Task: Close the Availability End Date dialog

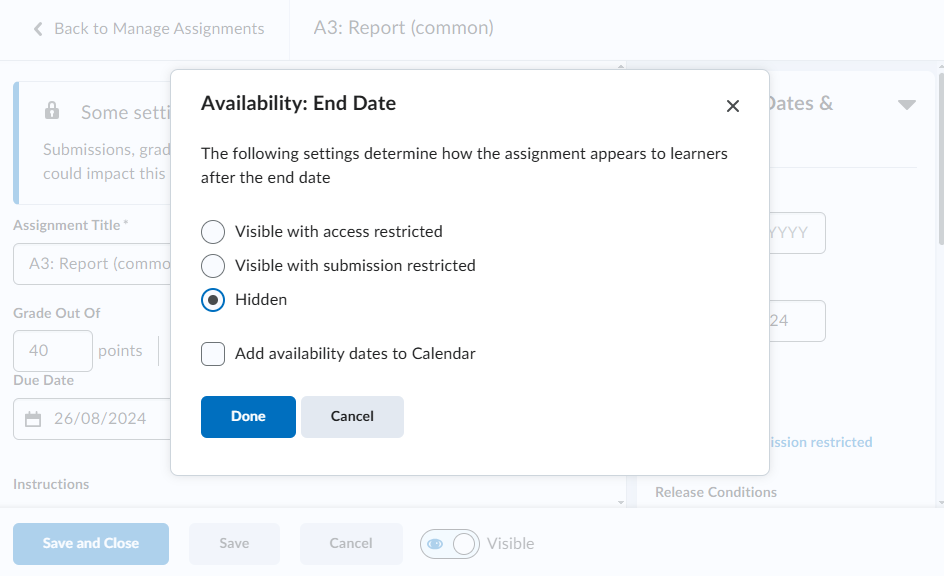Action: [732, 106]
